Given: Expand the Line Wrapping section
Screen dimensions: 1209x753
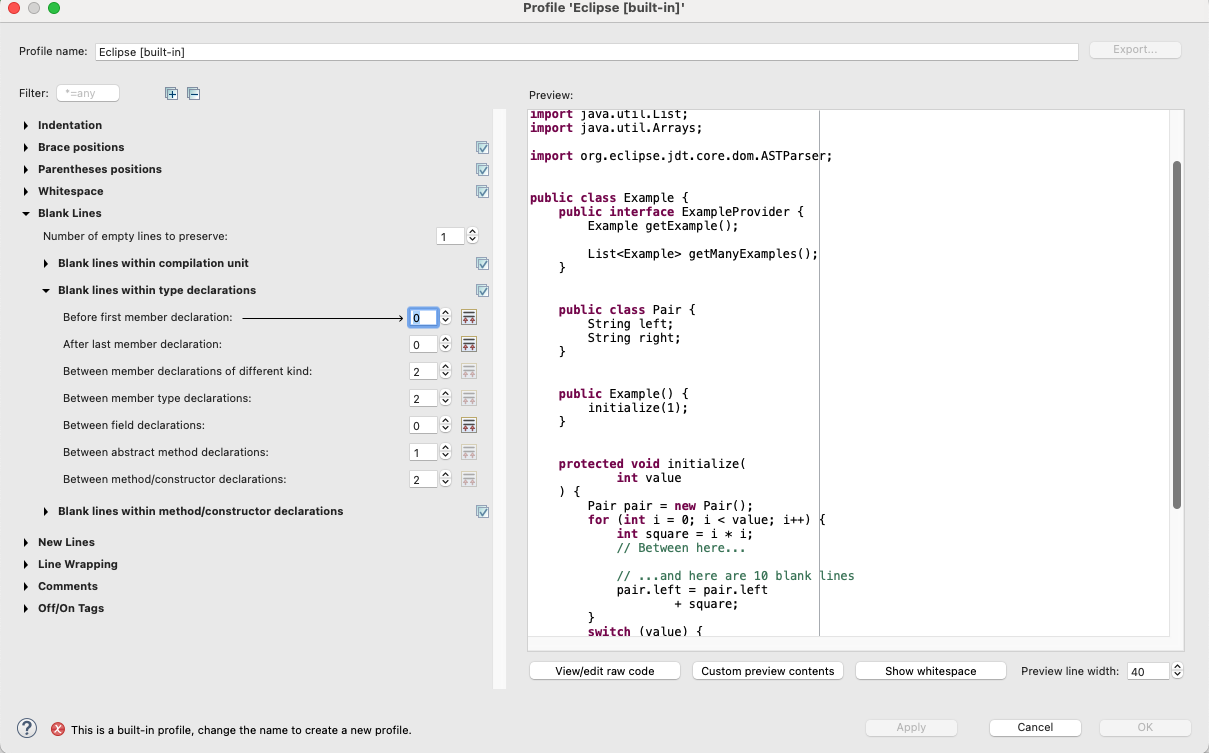Looking at the screenshot, I should [26, 564].
